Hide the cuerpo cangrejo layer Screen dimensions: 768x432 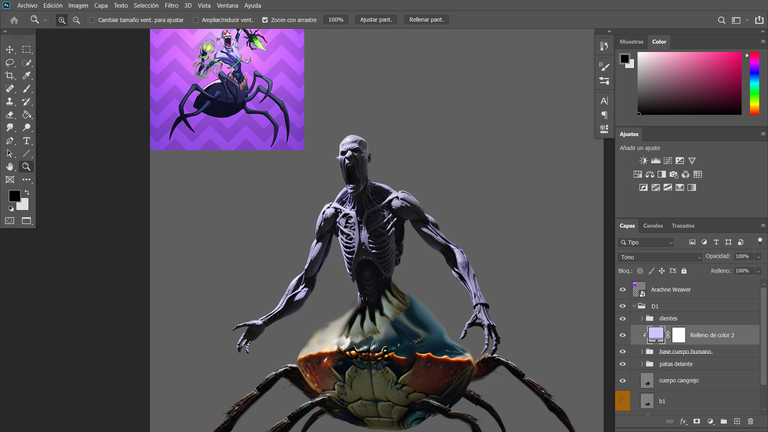pyautogui.click(x=623, y=381)
